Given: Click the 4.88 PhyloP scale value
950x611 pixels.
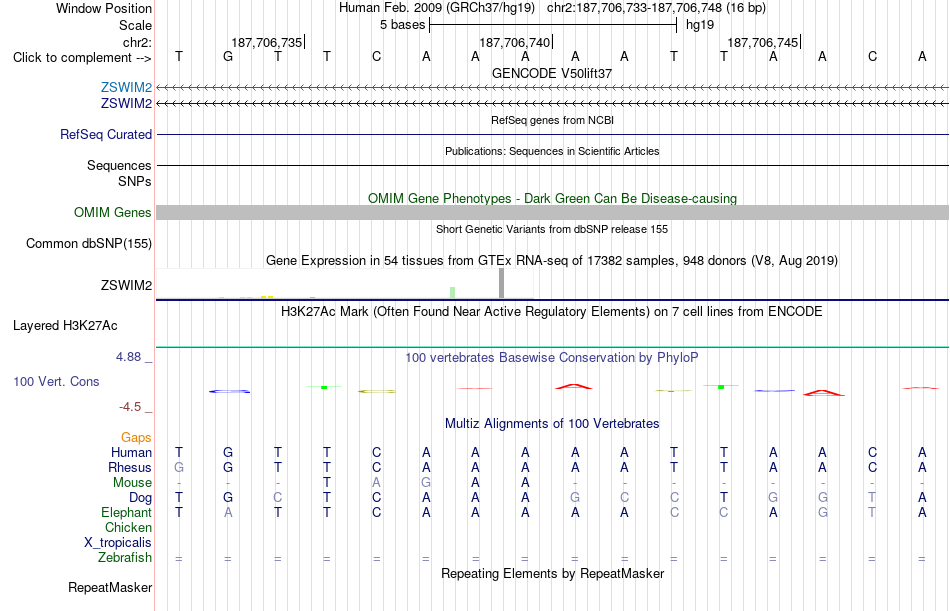Looking at the screenshot, I should point(128,357).
